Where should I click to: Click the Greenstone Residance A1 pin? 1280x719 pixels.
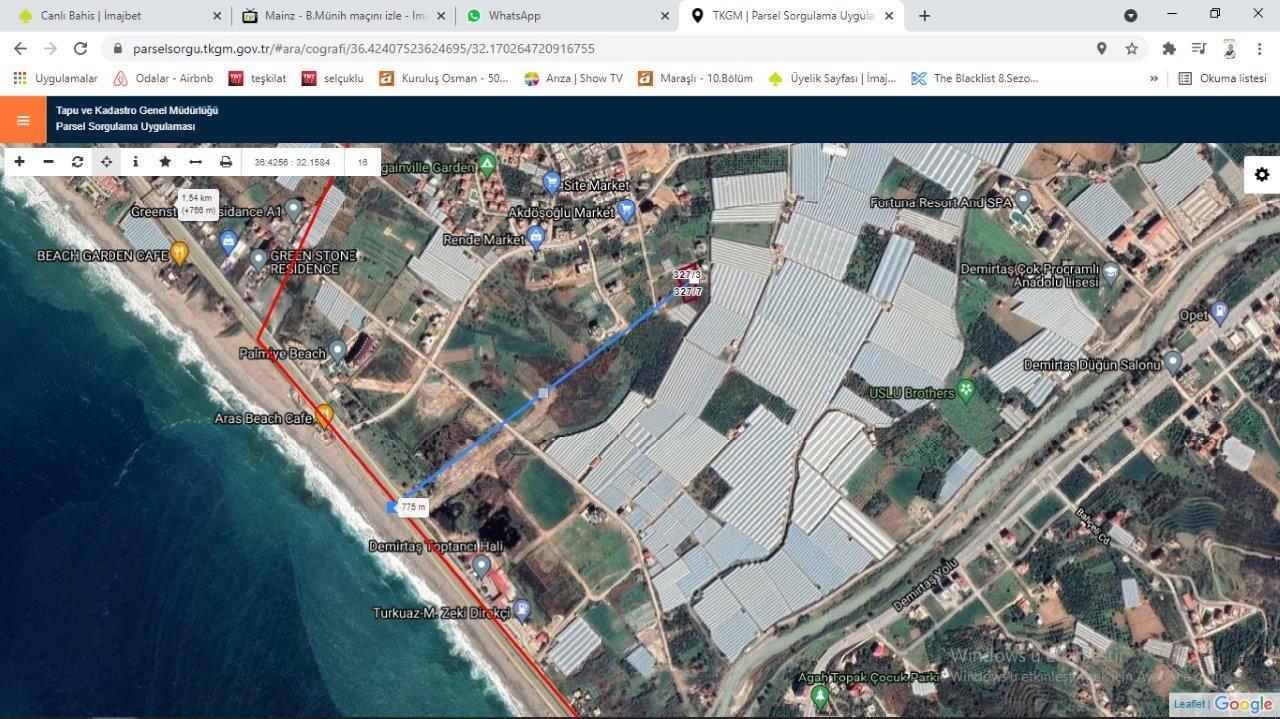pos(293,209)
